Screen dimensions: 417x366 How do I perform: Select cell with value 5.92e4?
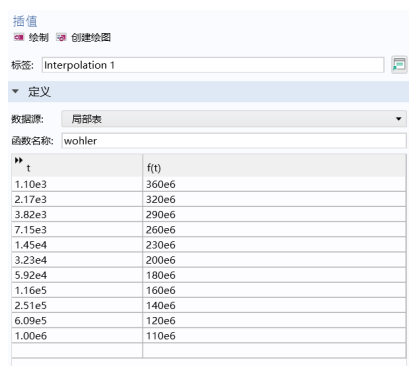click(77, 275)
